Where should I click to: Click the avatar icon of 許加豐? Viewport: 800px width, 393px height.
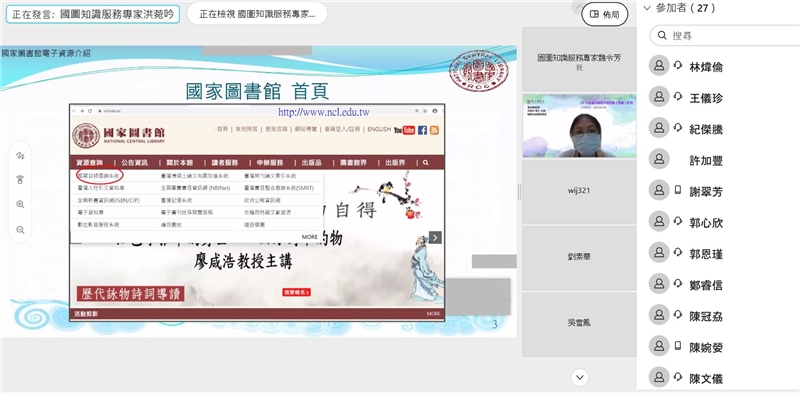pos(659,159)
